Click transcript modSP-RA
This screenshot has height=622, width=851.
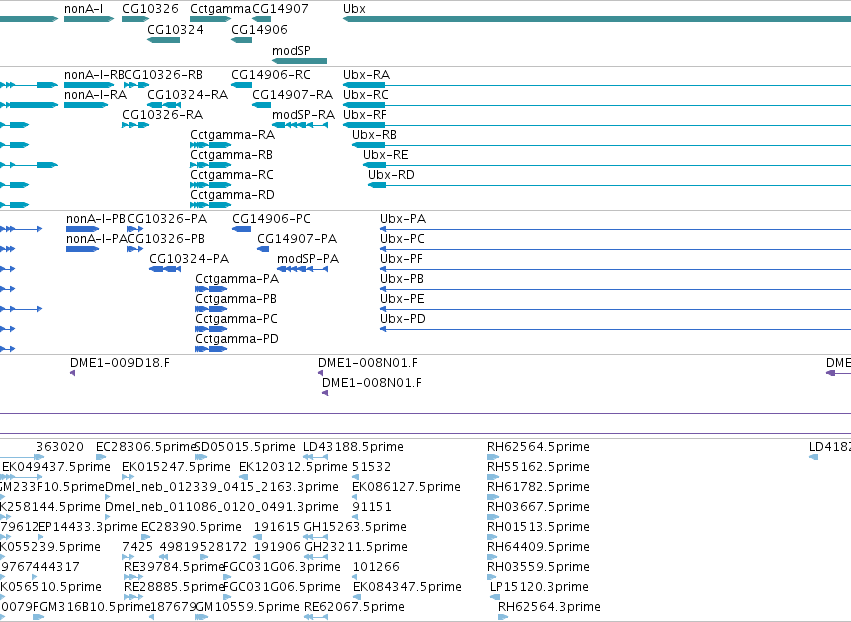303,115
